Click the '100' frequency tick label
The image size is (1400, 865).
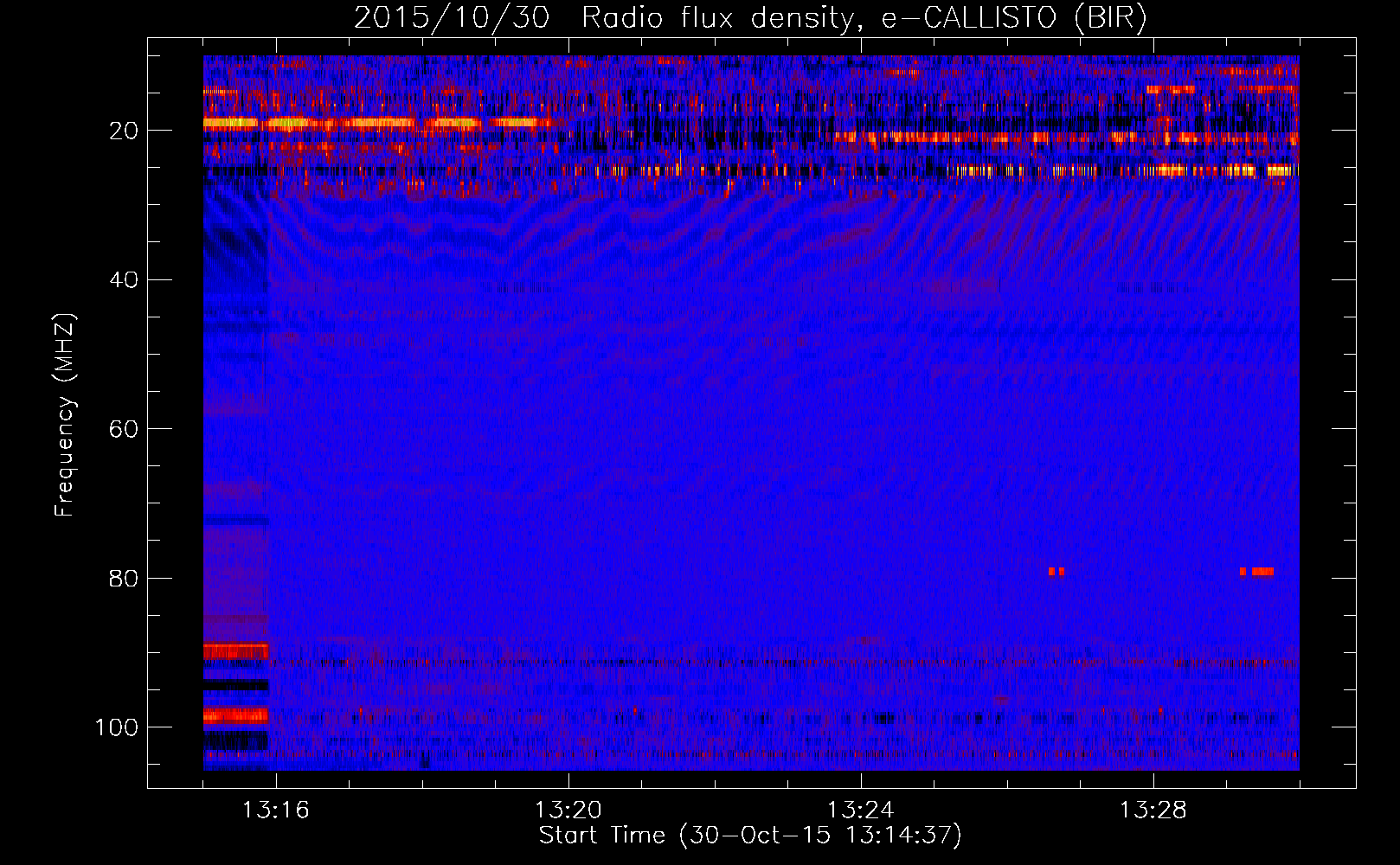pos(117,727)
